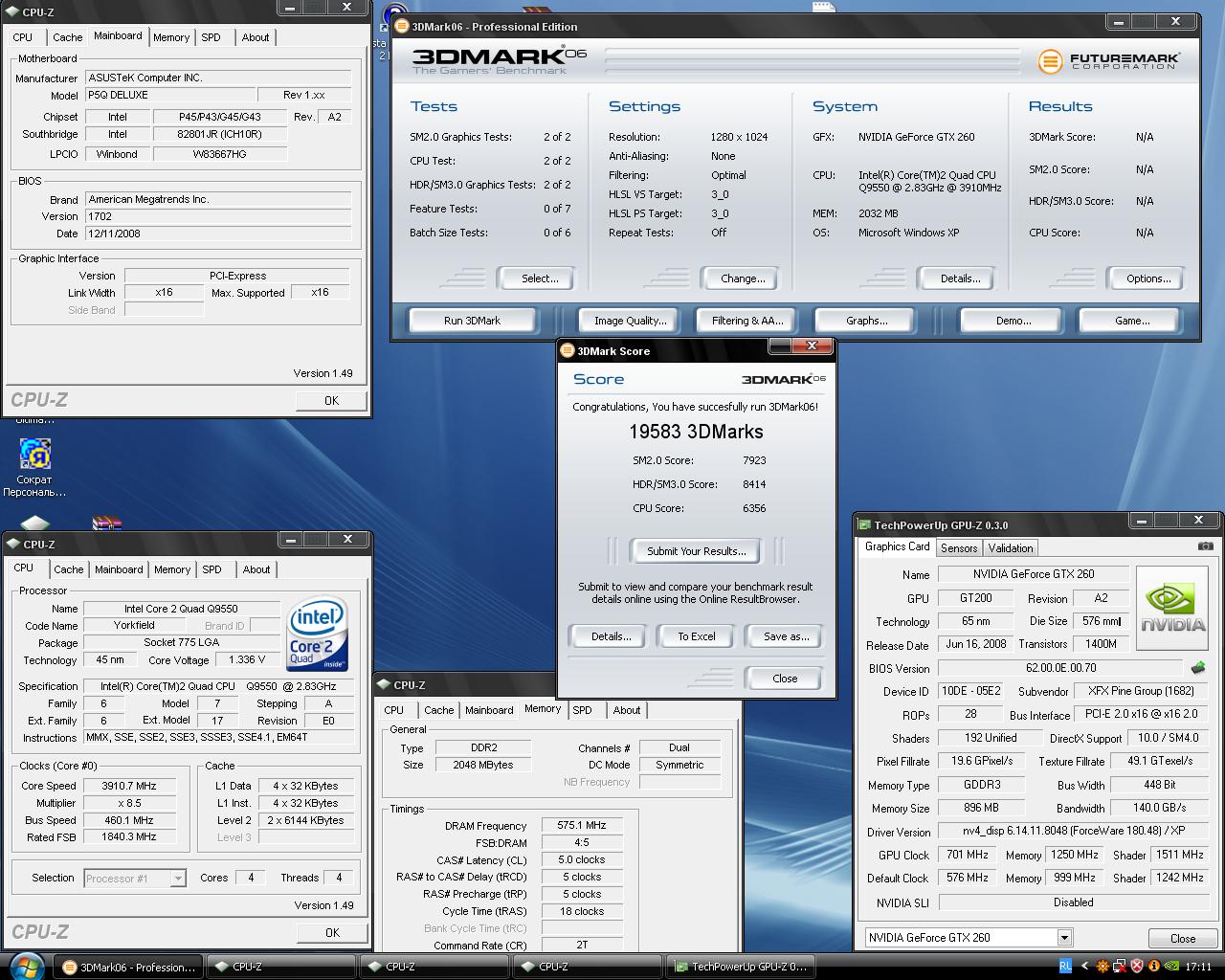
Task: Click the RL language indicator in tray
Action: pyautogui.click(x=1065, y=967)
